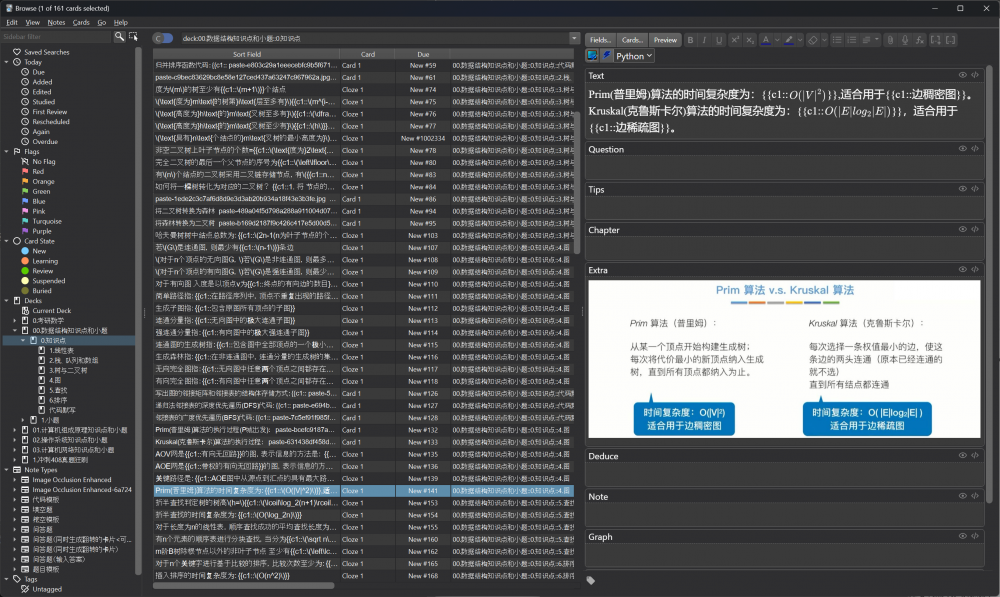Toggle HTML editor for the Question field
The width and height of the screenshot is (1000, 597).
pos(975,149)
